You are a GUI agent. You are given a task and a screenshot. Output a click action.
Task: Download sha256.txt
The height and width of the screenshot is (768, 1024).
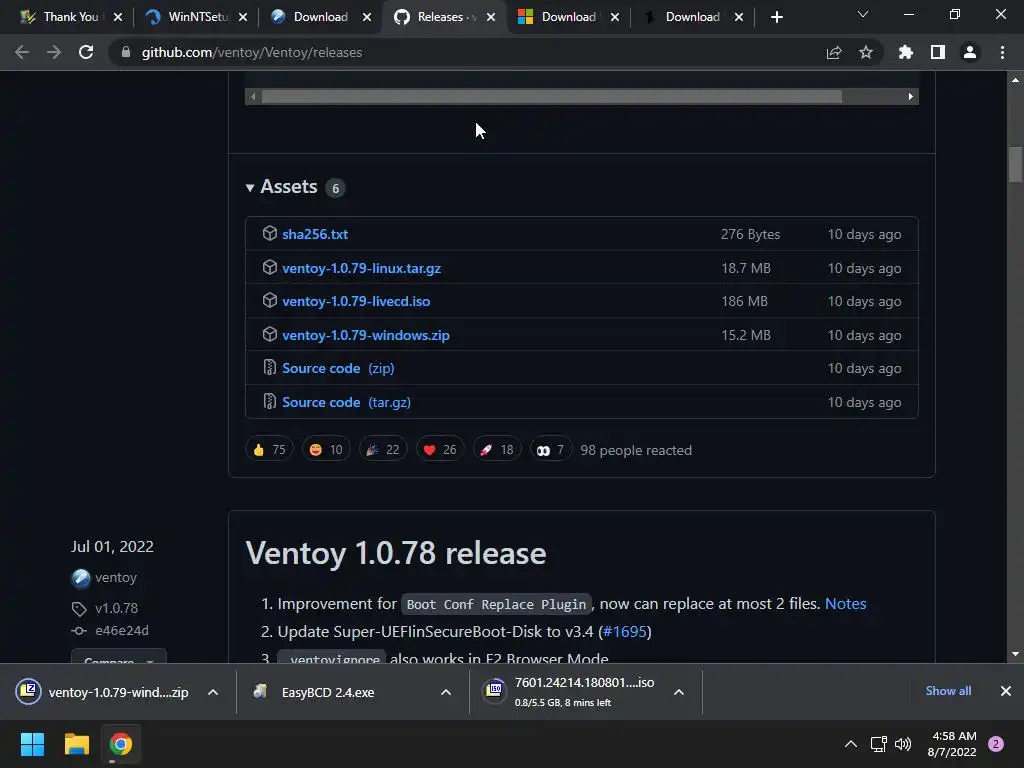pos(315,234)
